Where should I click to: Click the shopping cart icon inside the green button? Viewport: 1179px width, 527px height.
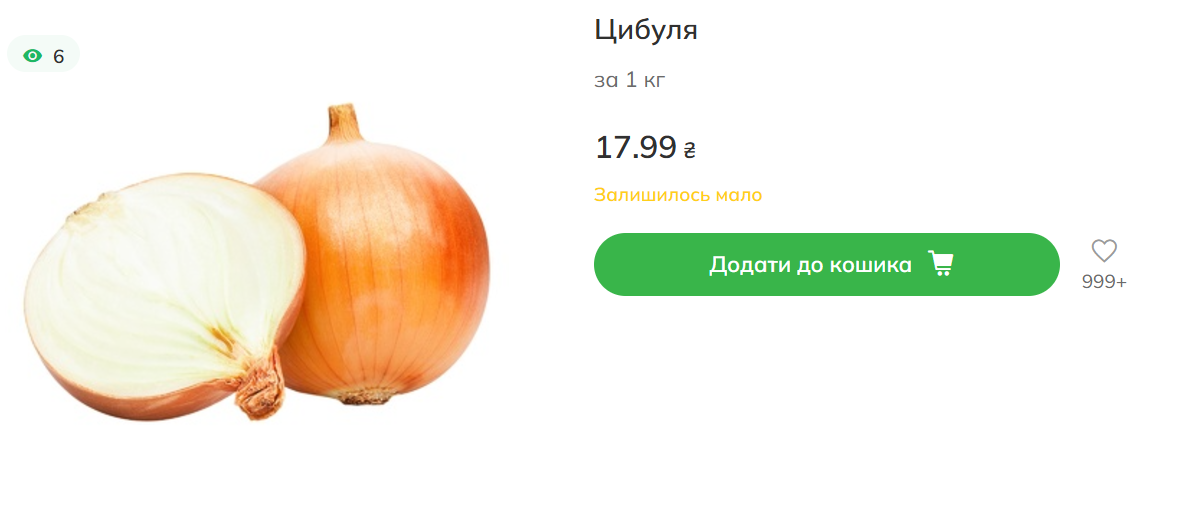point(941,264)
